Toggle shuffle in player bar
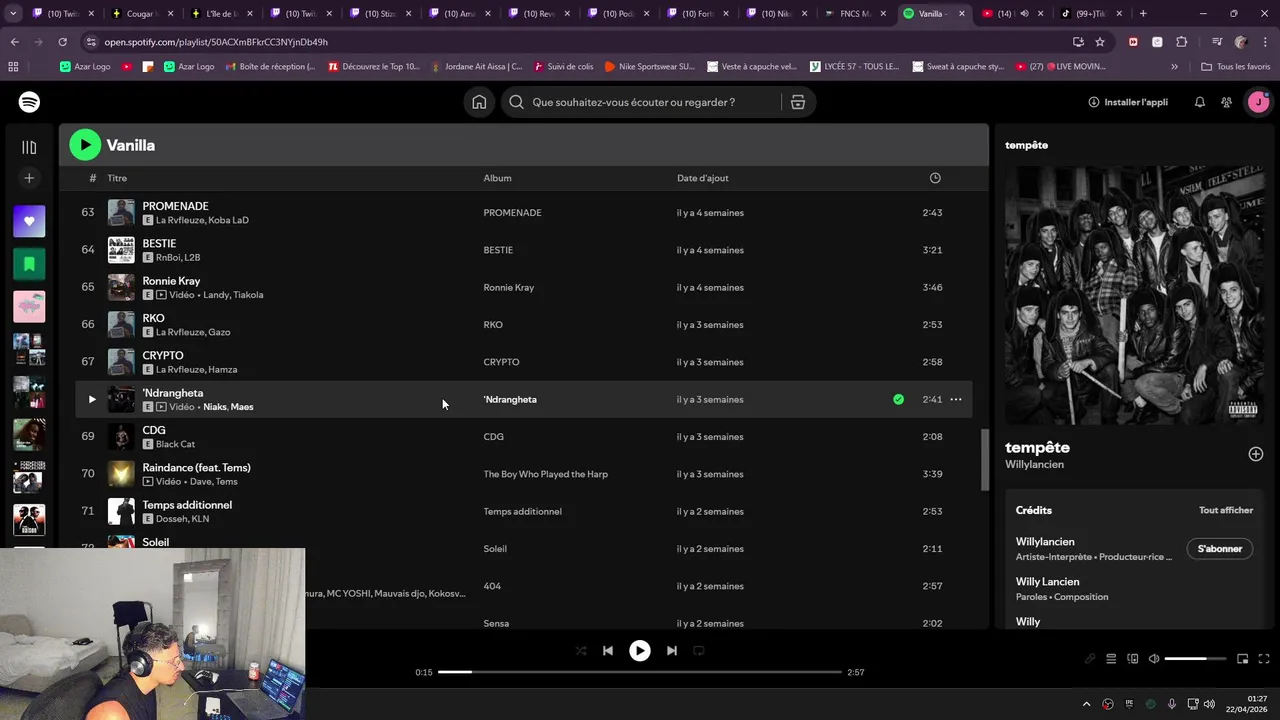 pyautogui.click(x=581, y=650)
